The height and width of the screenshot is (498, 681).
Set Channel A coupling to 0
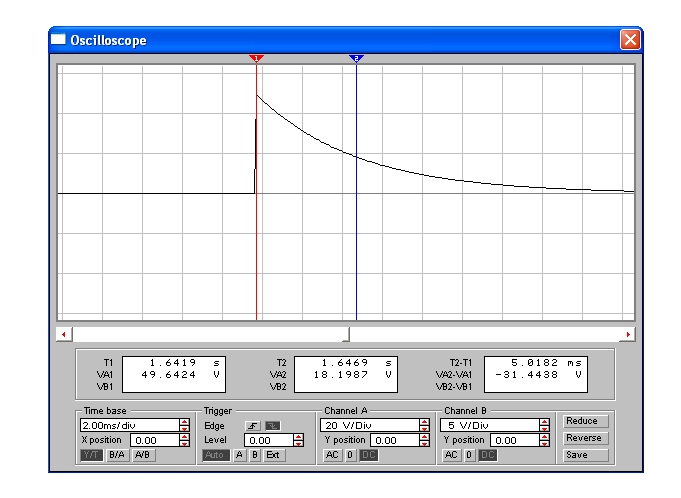350,455
